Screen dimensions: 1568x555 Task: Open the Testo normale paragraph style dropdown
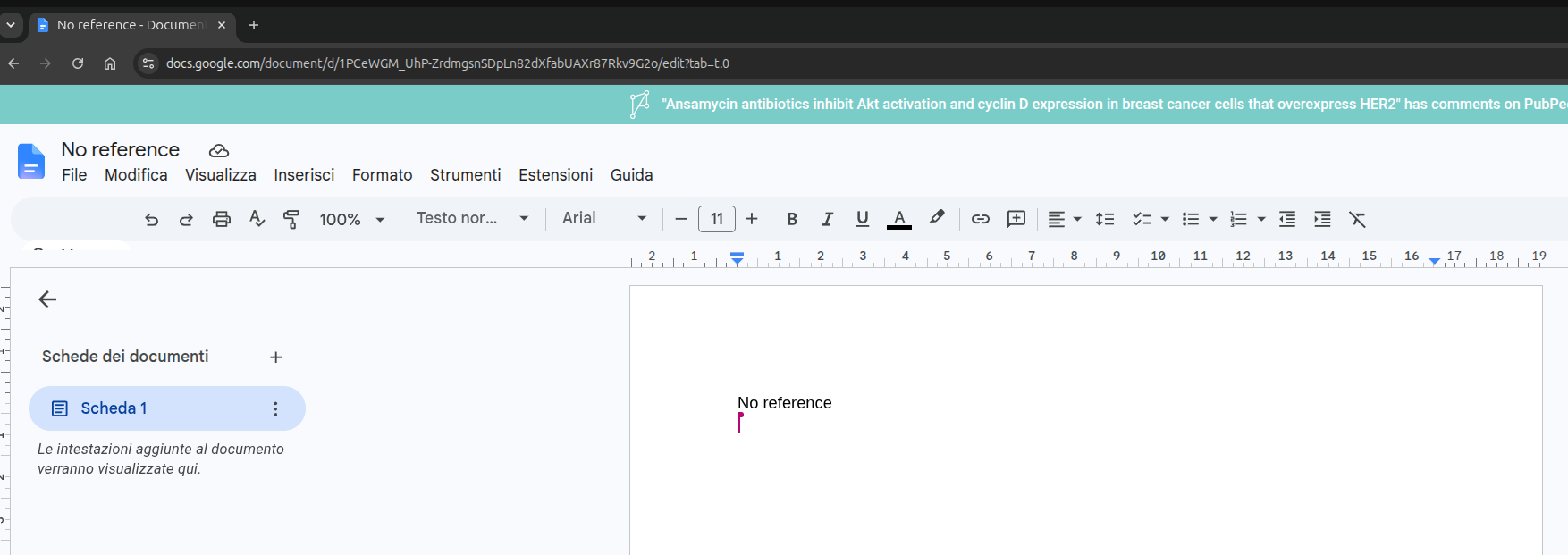click(472, 218)
